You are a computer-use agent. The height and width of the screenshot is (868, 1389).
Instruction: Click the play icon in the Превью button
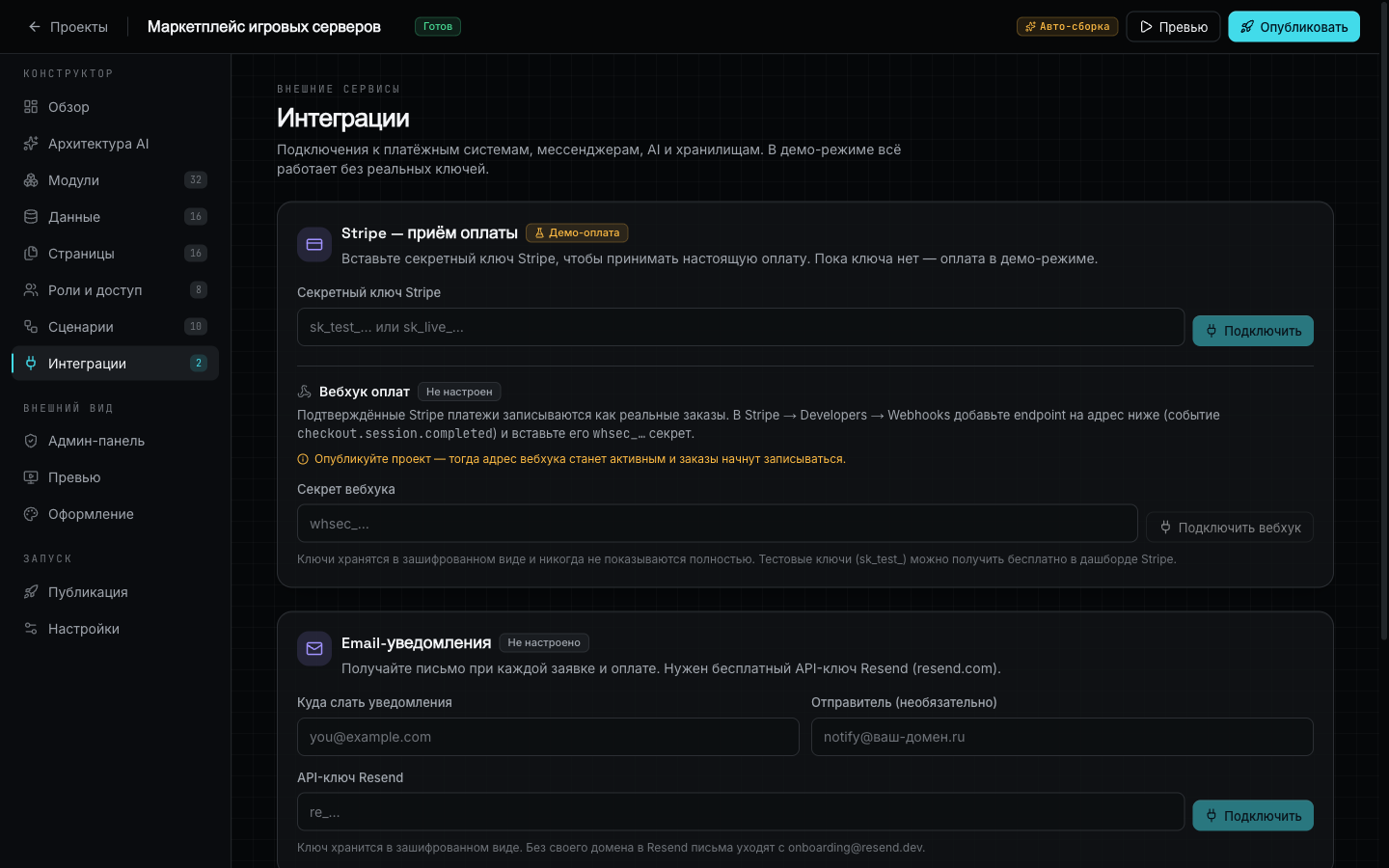coord(1146,27)
